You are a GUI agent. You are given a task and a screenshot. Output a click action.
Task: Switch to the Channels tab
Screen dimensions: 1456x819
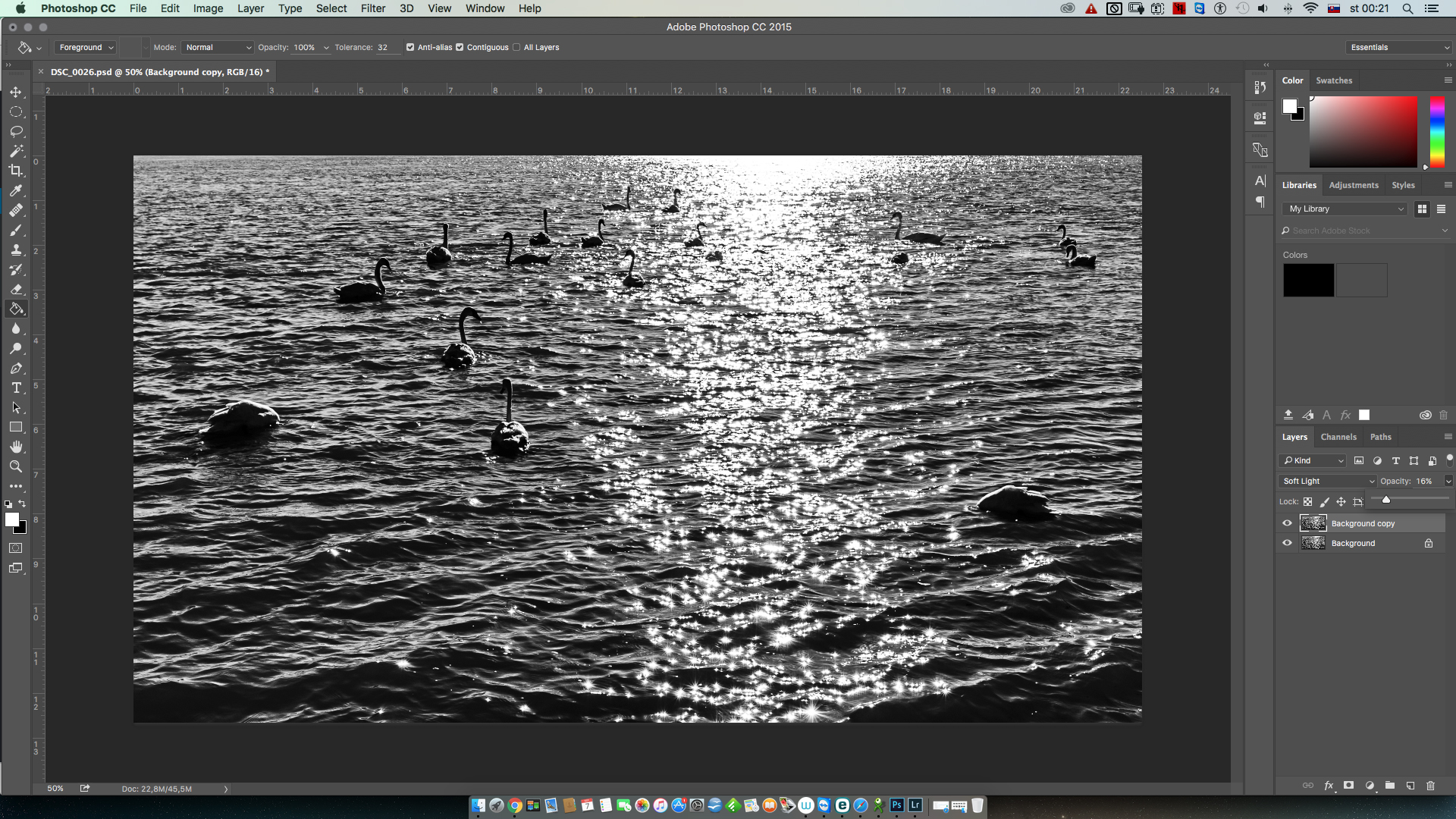tap(1338, 437)
